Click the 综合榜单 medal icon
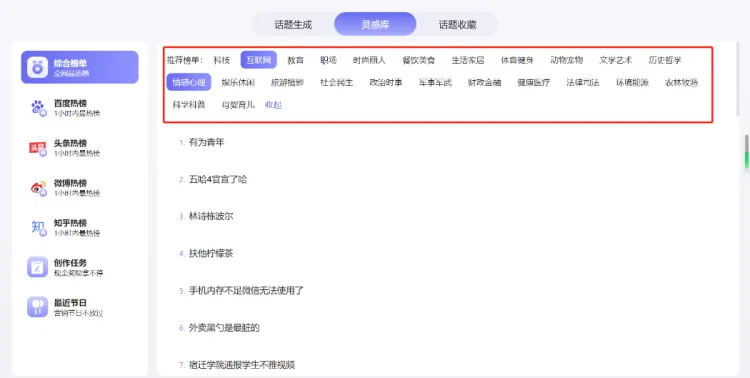This screenshot has height=378, width=750. (x=37, y=67)
